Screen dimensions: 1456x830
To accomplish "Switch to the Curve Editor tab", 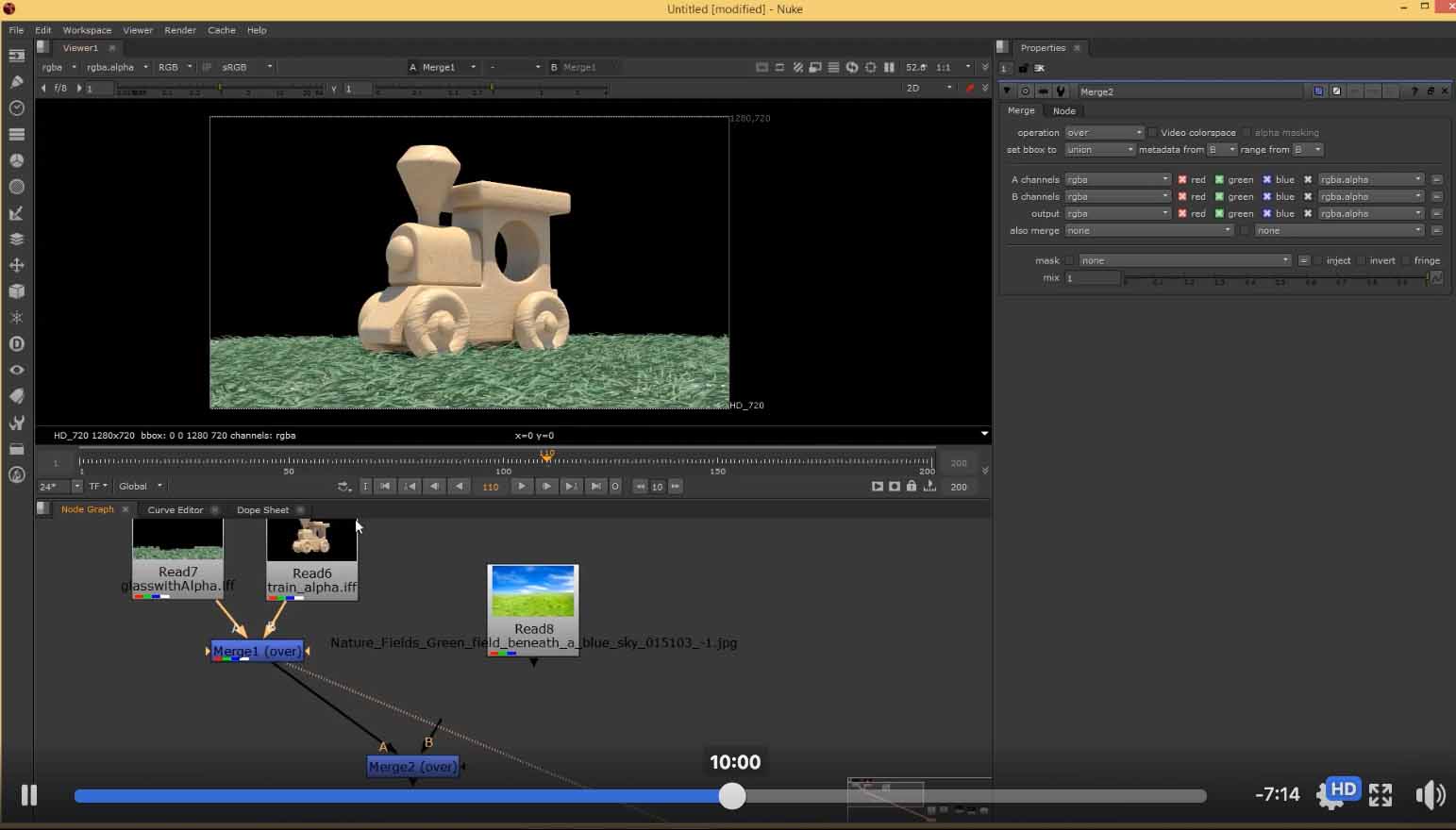I will pyautogui.click(x=176, y=510).
